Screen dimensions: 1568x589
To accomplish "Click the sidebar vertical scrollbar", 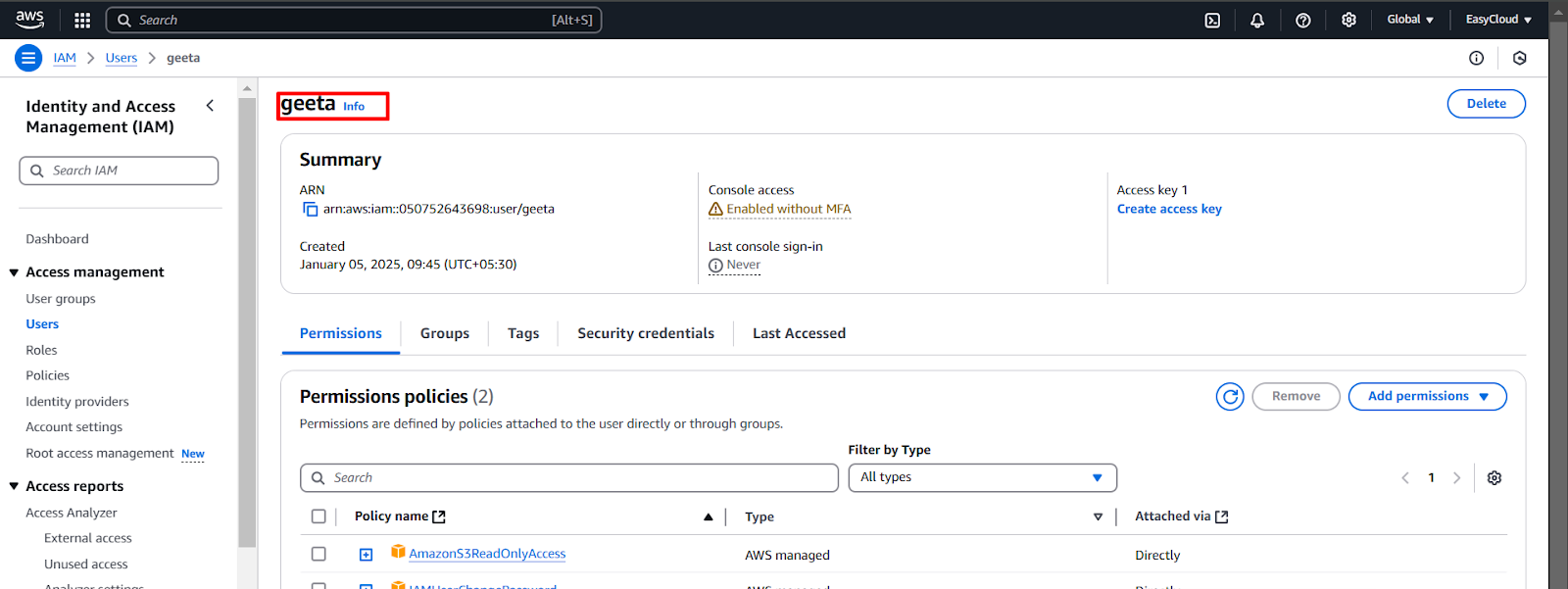I will click(247, 323).
